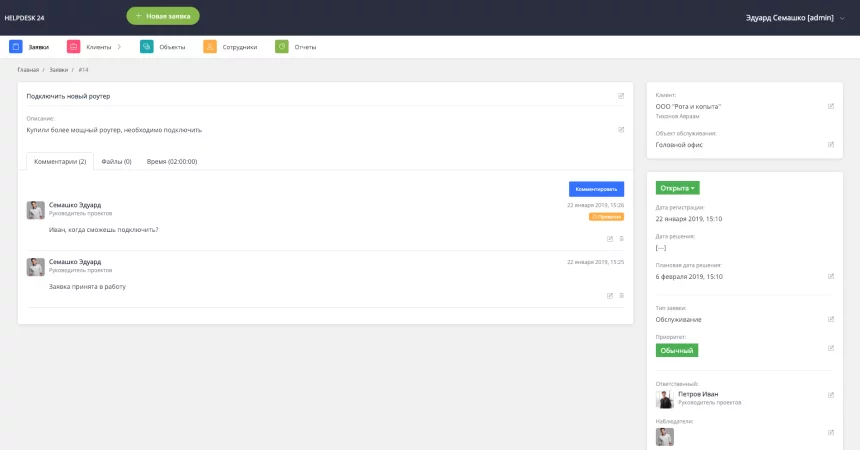Click the 'Комментировать' button
This screenshot has height=450, width=860.
click(x=596, y=188)
